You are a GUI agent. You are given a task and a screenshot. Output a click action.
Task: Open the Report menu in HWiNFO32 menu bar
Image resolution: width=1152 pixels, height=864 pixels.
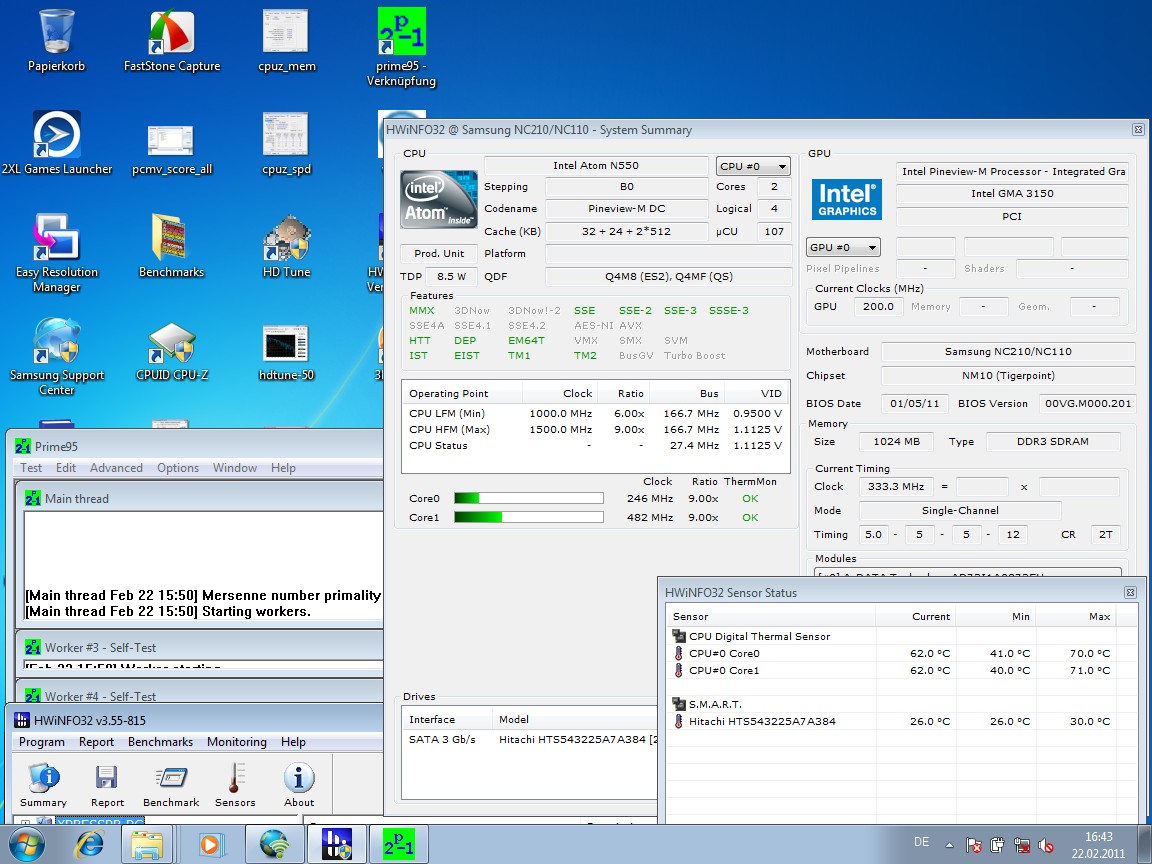click(96, 742)
